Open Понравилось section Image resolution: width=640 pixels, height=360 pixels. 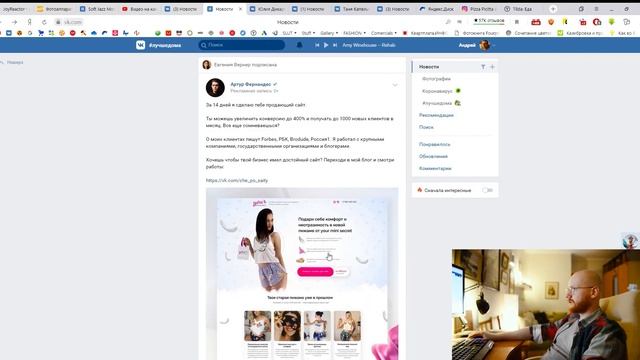click(435, 144)
